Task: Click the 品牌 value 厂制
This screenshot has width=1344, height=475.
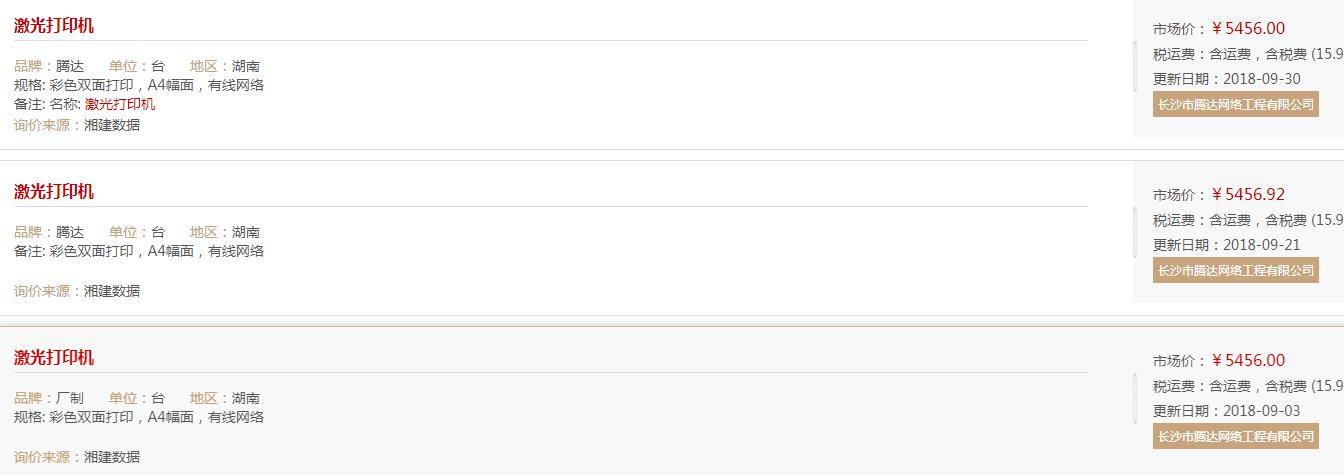Action: point(70,398)
